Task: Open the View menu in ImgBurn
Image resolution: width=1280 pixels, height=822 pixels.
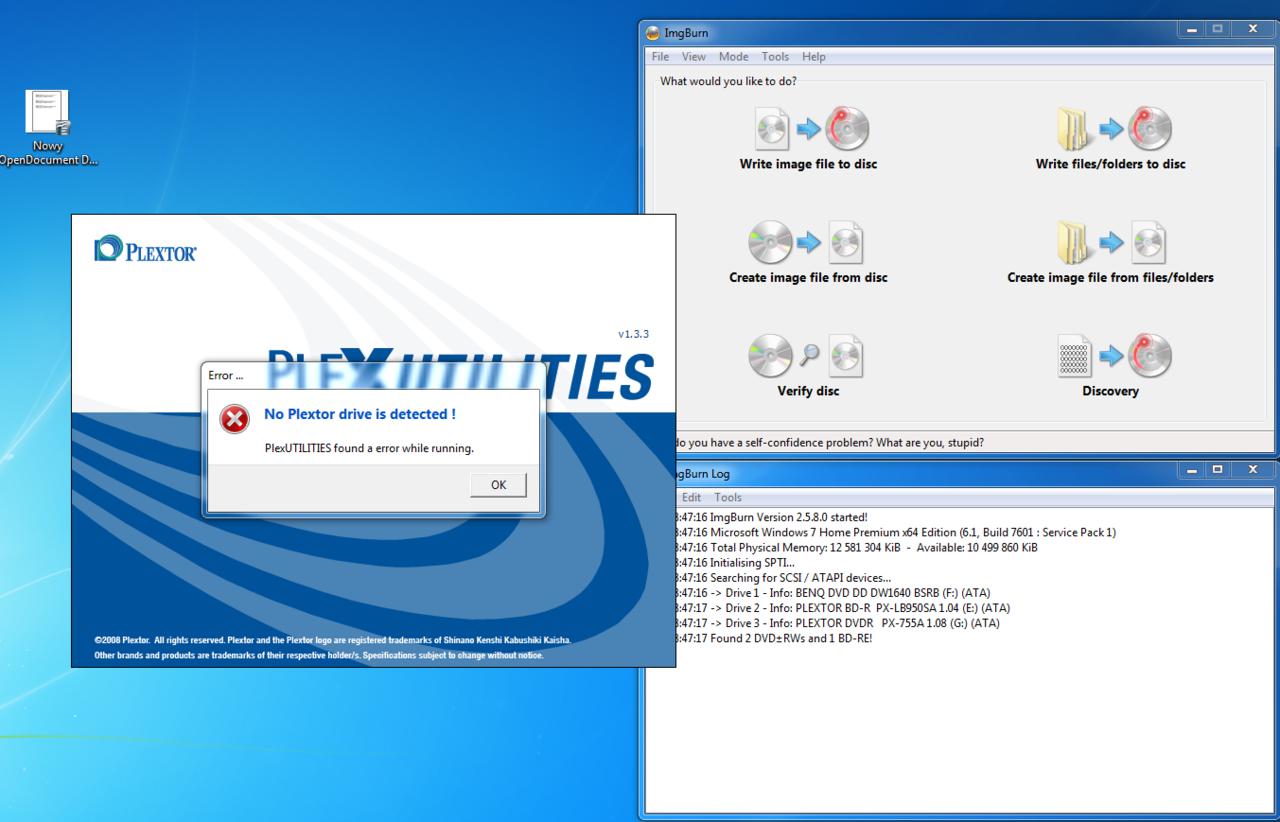Action: pyautogui.click(x=694, y=57)
